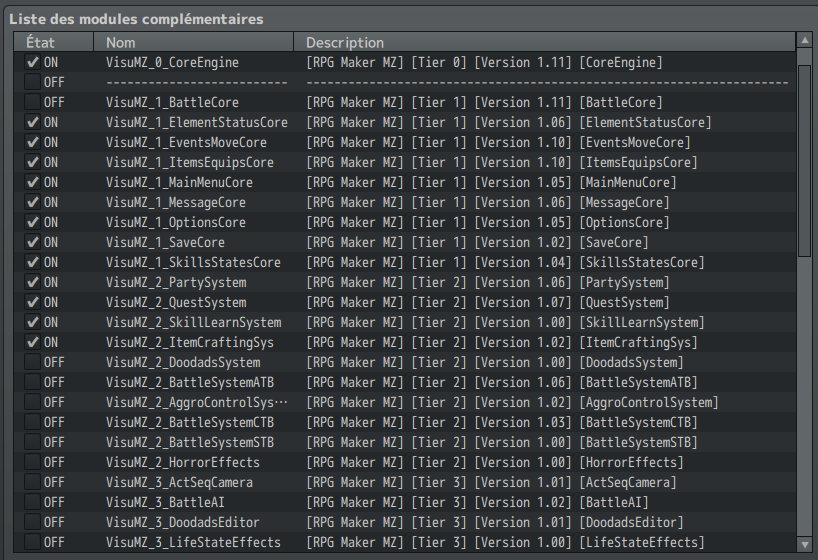The image size is (818, 560).
Task: Click the [SaveCore] Version 1.02 description
Action: (477, 243)
